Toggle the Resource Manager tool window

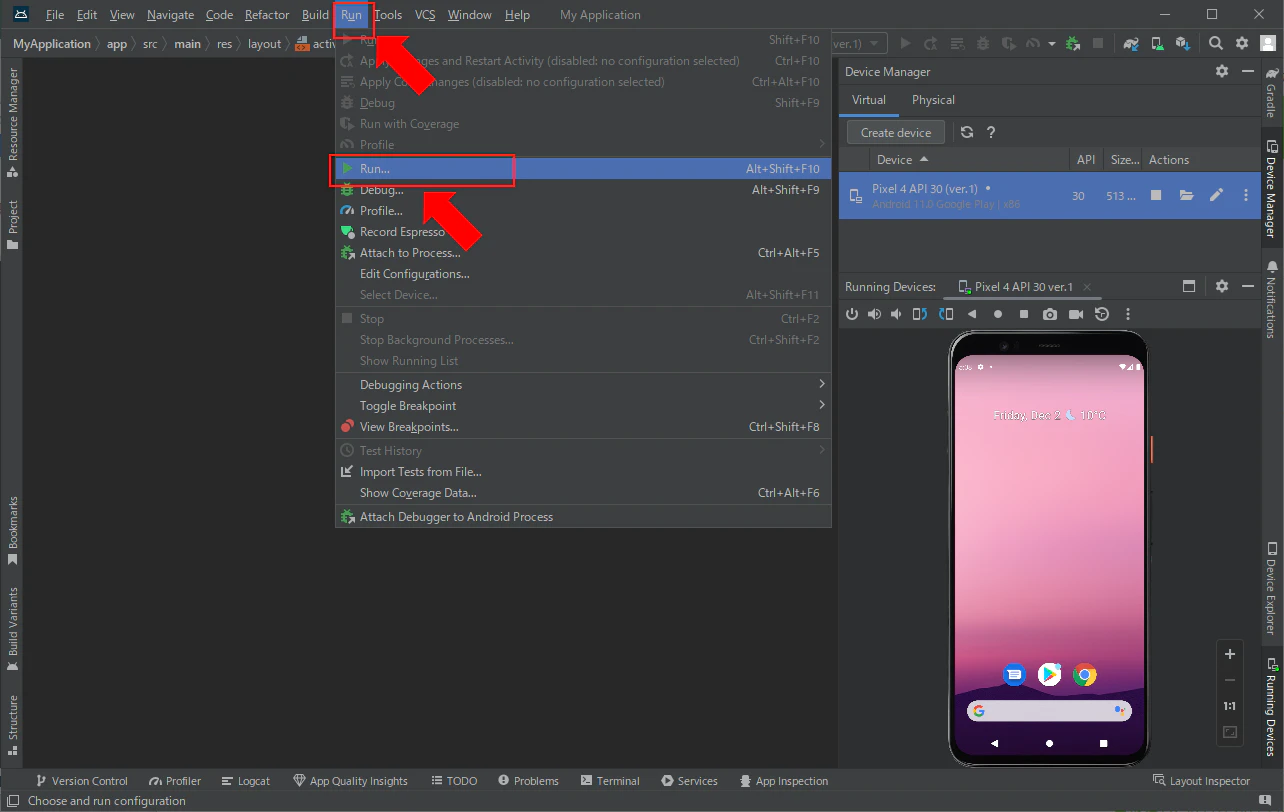pos(13,123)
